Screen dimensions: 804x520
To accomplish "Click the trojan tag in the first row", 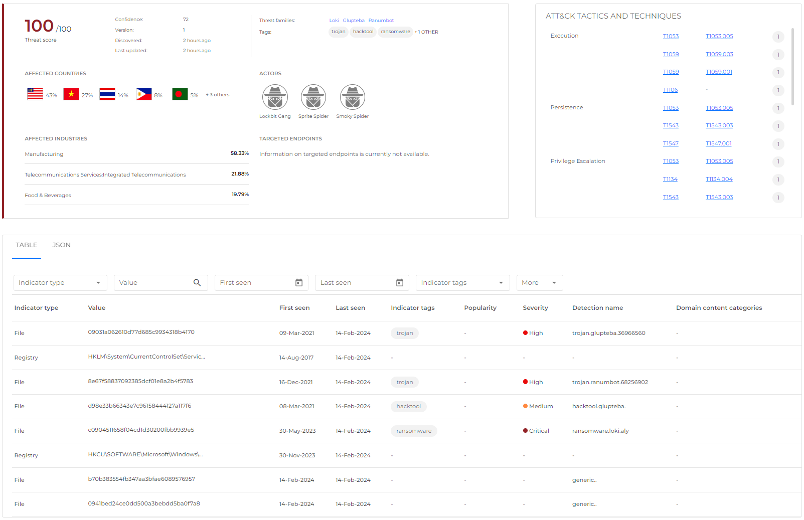I will [x=404, y=332].
